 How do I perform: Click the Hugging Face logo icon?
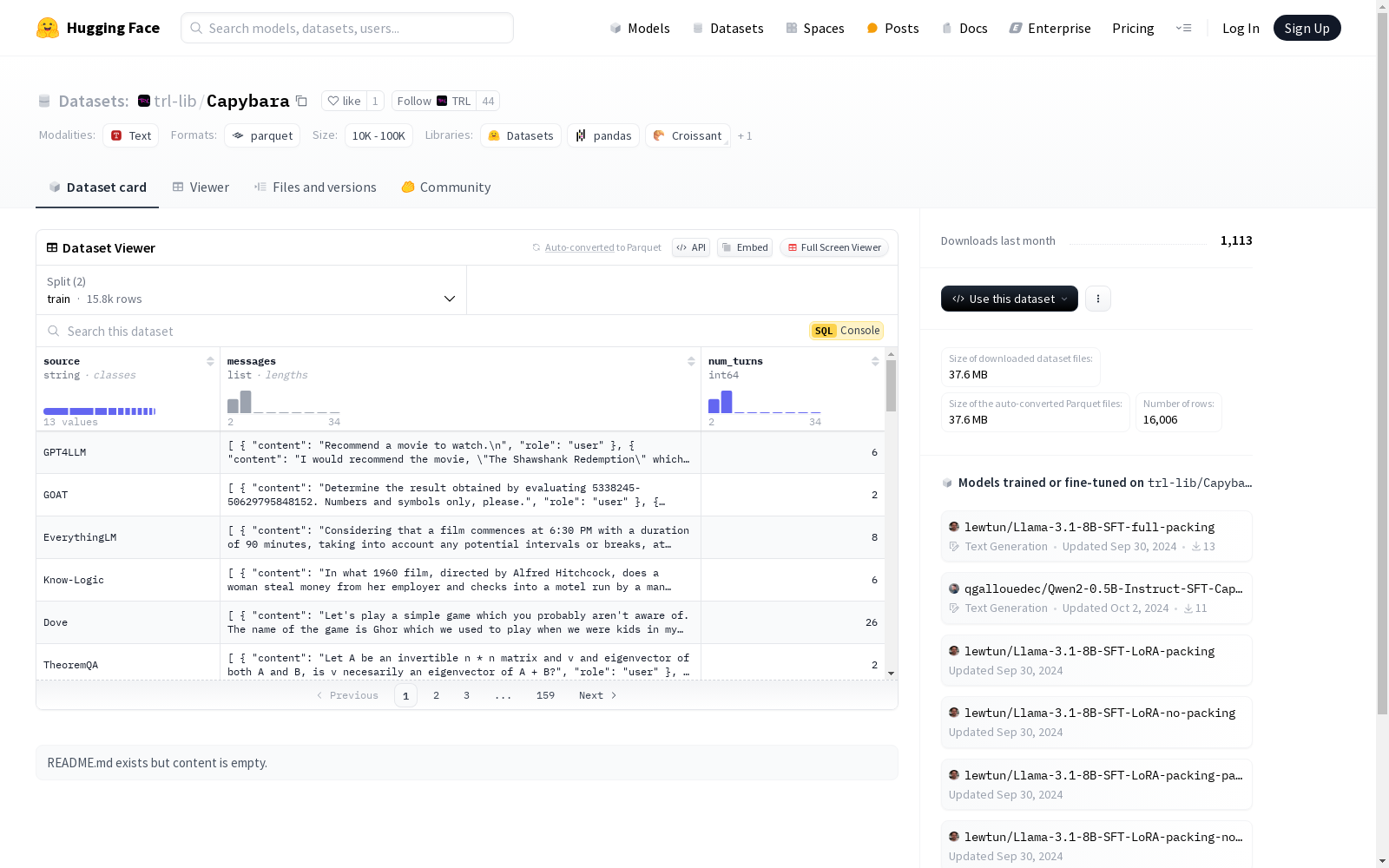[x=48, y=28]
